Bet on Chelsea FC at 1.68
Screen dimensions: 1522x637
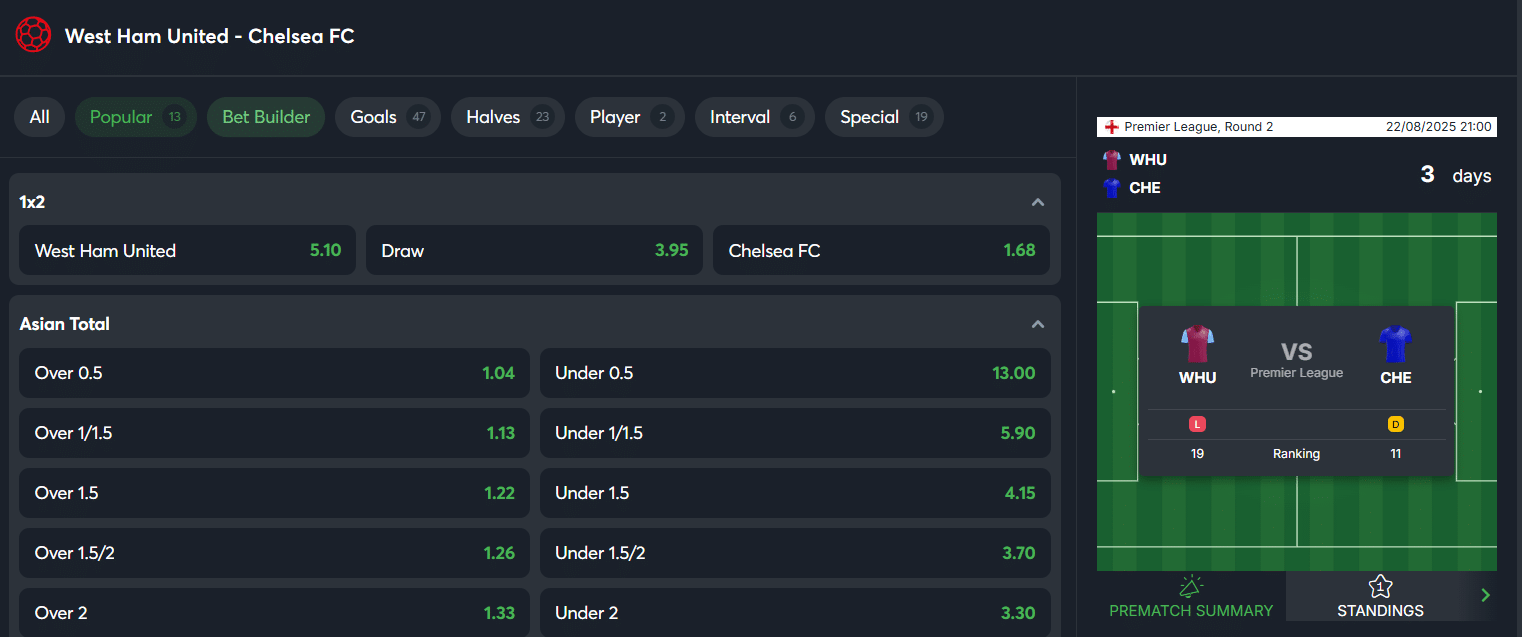[881, 250]
